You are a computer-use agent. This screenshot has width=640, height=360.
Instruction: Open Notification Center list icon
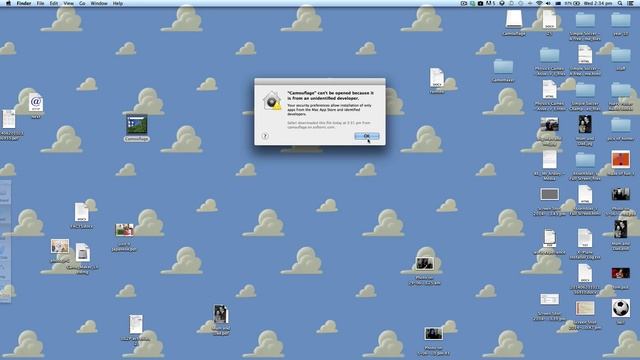631,3
